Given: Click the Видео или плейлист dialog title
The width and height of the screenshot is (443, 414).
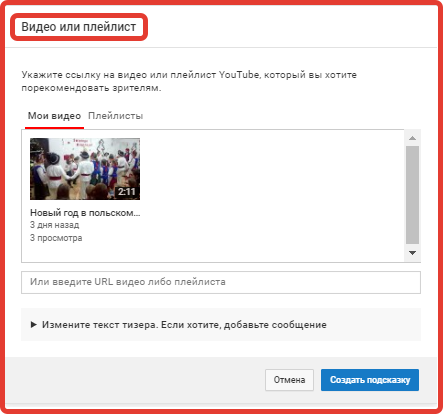Looking at the screenshot, I should [x=79, y=27].
